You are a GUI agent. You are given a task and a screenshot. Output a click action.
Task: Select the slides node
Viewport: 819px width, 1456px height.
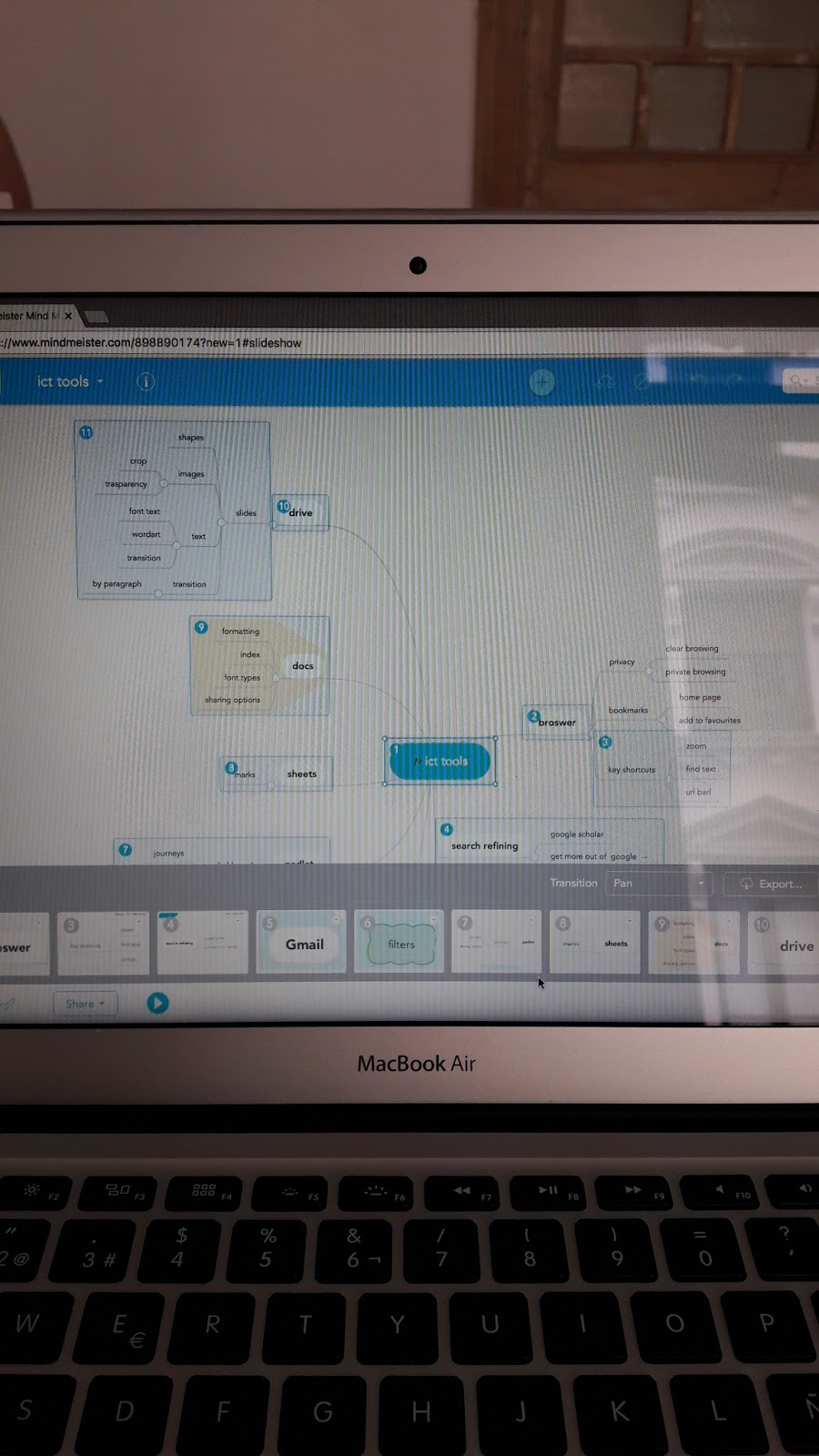click(x=247, y=513)
